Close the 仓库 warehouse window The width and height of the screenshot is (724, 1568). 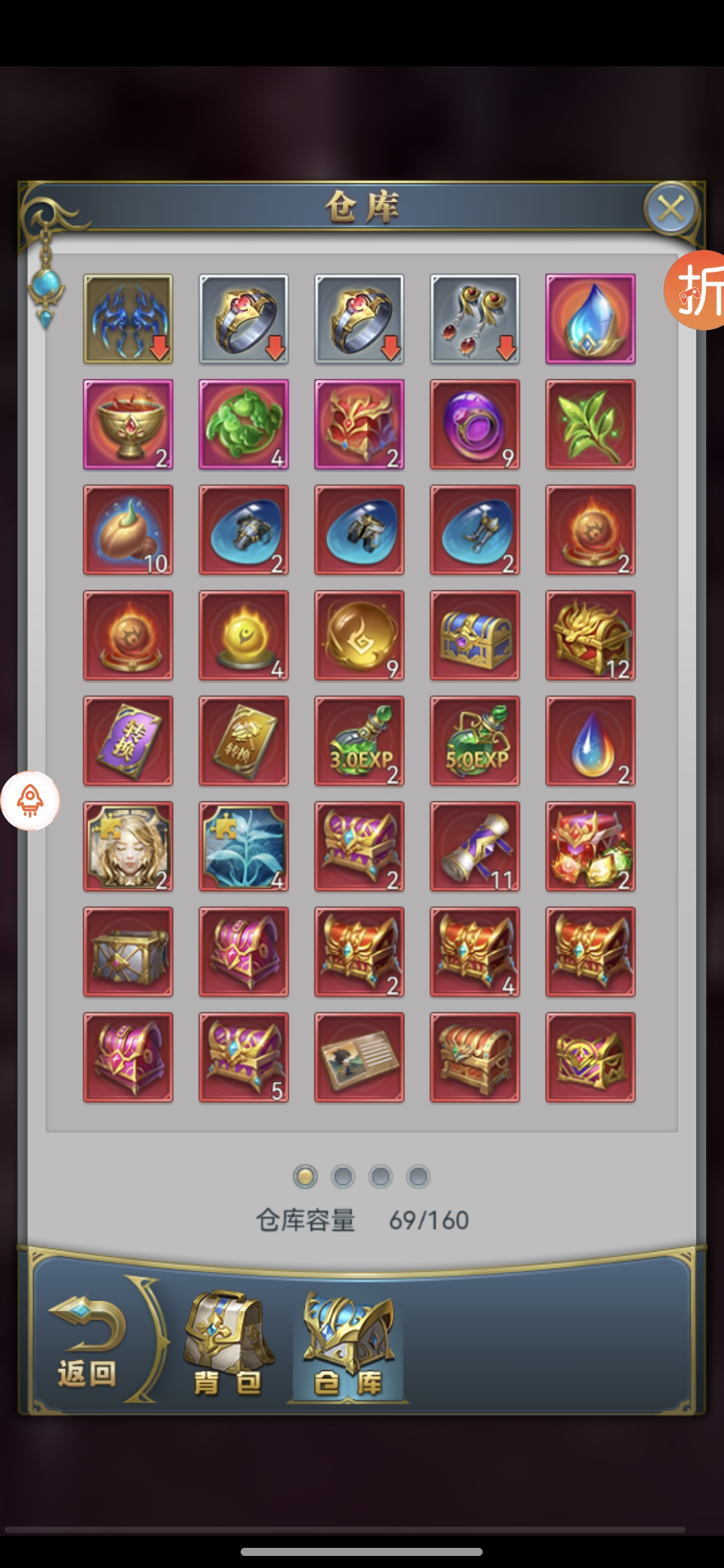click(670, 208)
